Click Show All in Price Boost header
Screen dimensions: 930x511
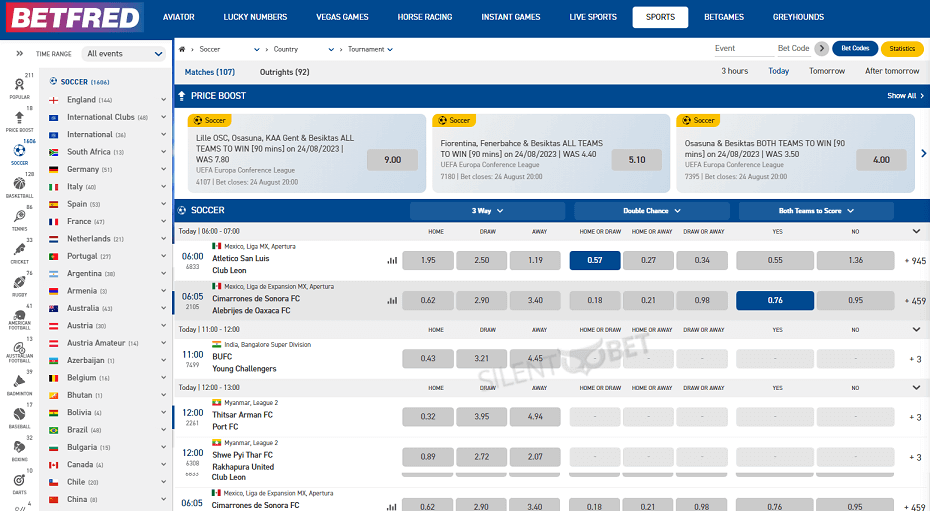point(905,95)
